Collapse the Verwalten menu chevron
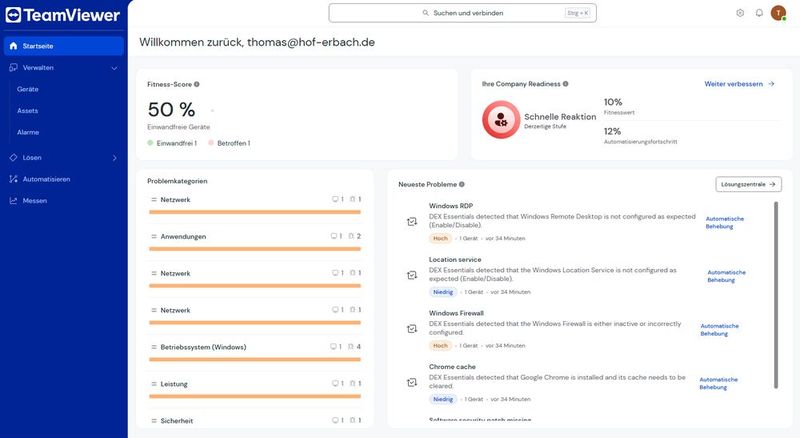This screenshot has width=800, height=438. pyautogui.click(x=114, y=68)
